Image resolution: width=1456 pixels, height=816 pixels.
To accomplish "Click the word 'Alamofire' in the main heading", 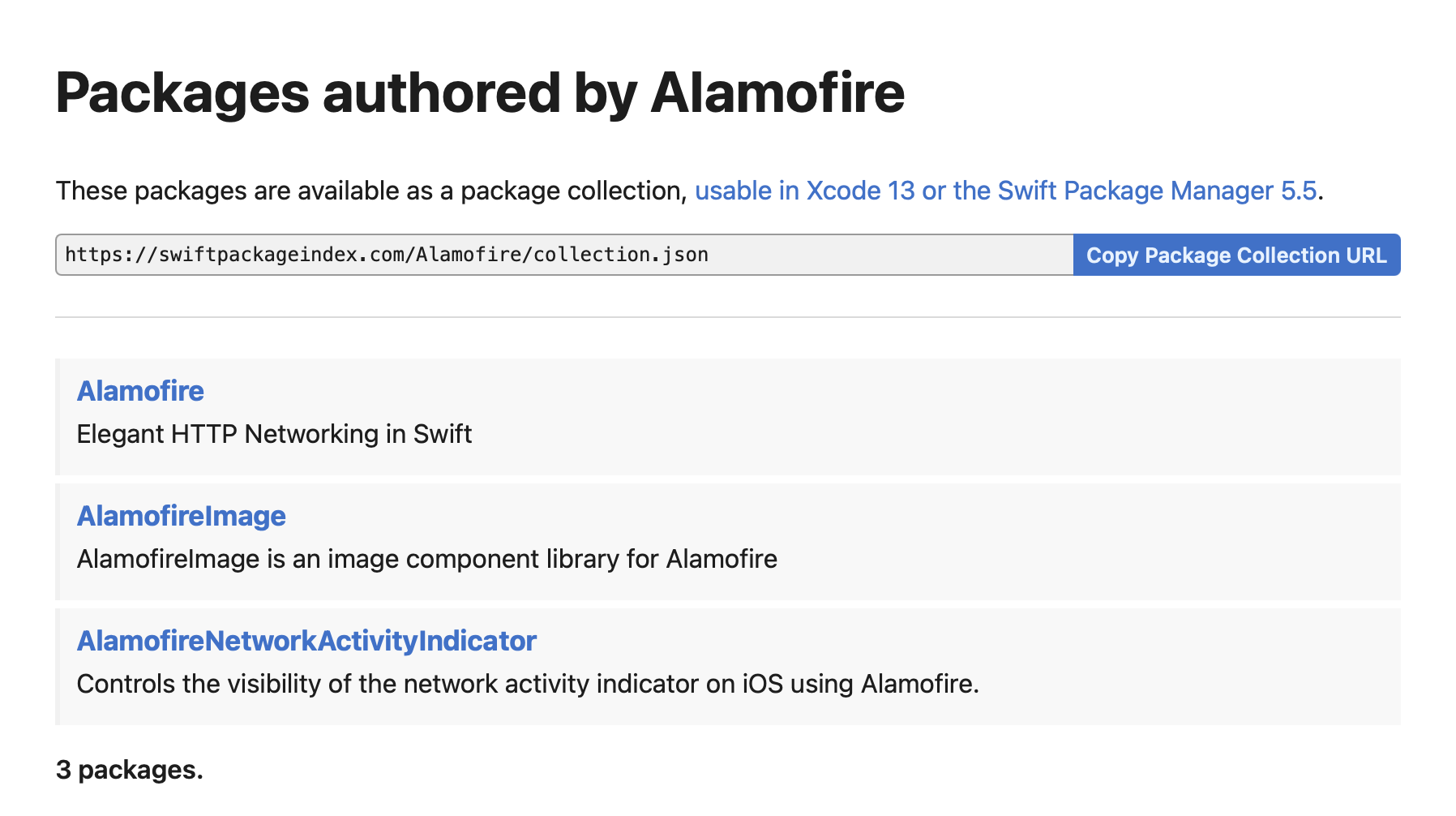I will tap(777, 92).
